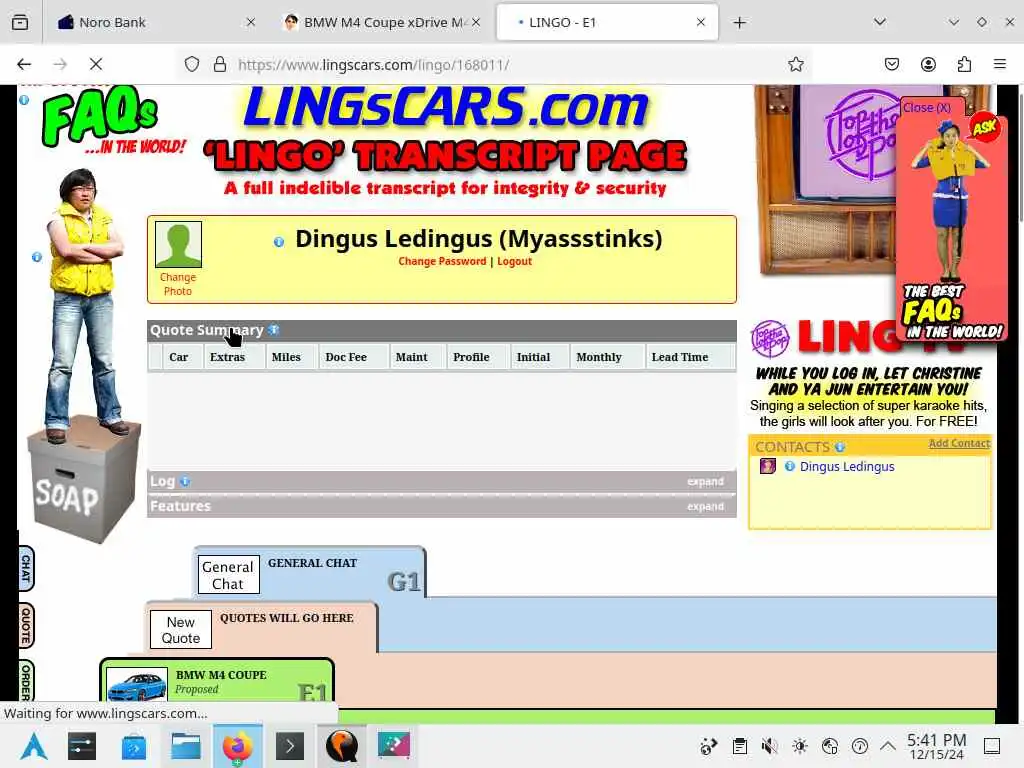Viewport: 1024px width, 768px height.
Task: Click the taskbar clock showing 5:41 PM
Action: 936,746
